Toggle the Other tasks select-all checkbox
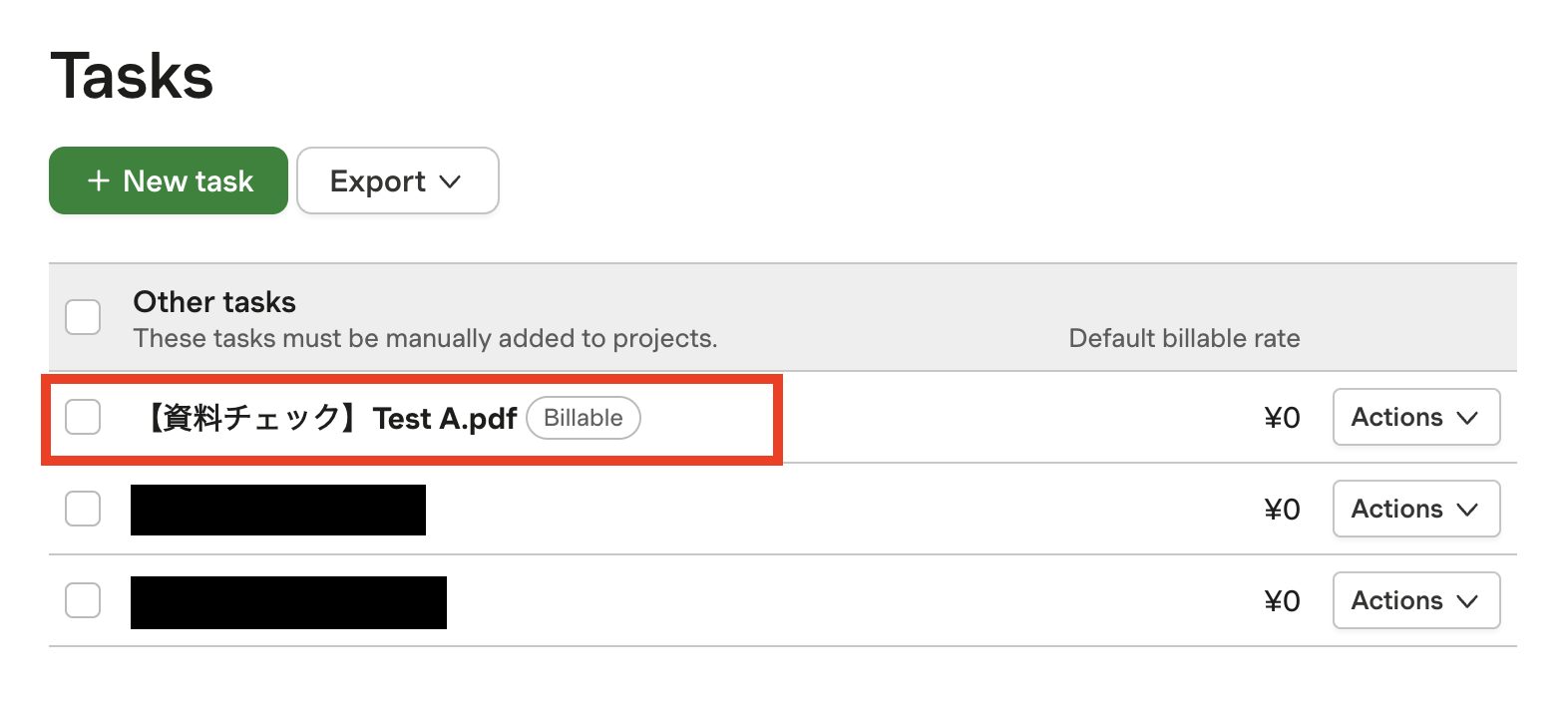Image resolution: width=1568 pixels, height=702 pixels. [x=83, y=317]
